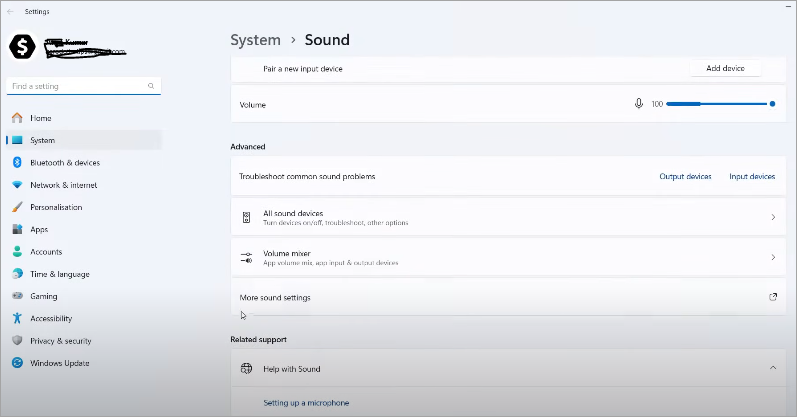Click the Accessibility figure icon
This screenshot has width=797, height=417.
pyautogui.click(x=17, y=318)
